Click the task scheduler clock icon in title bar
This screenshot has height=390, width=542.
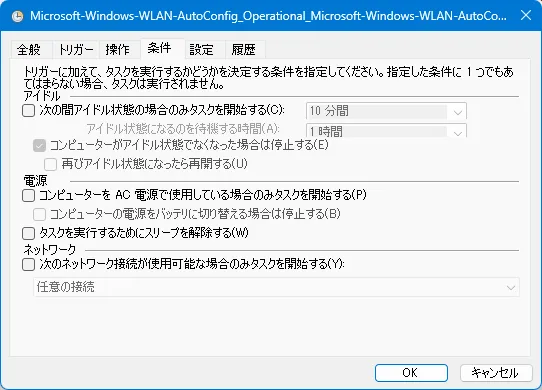click(17, 16)
